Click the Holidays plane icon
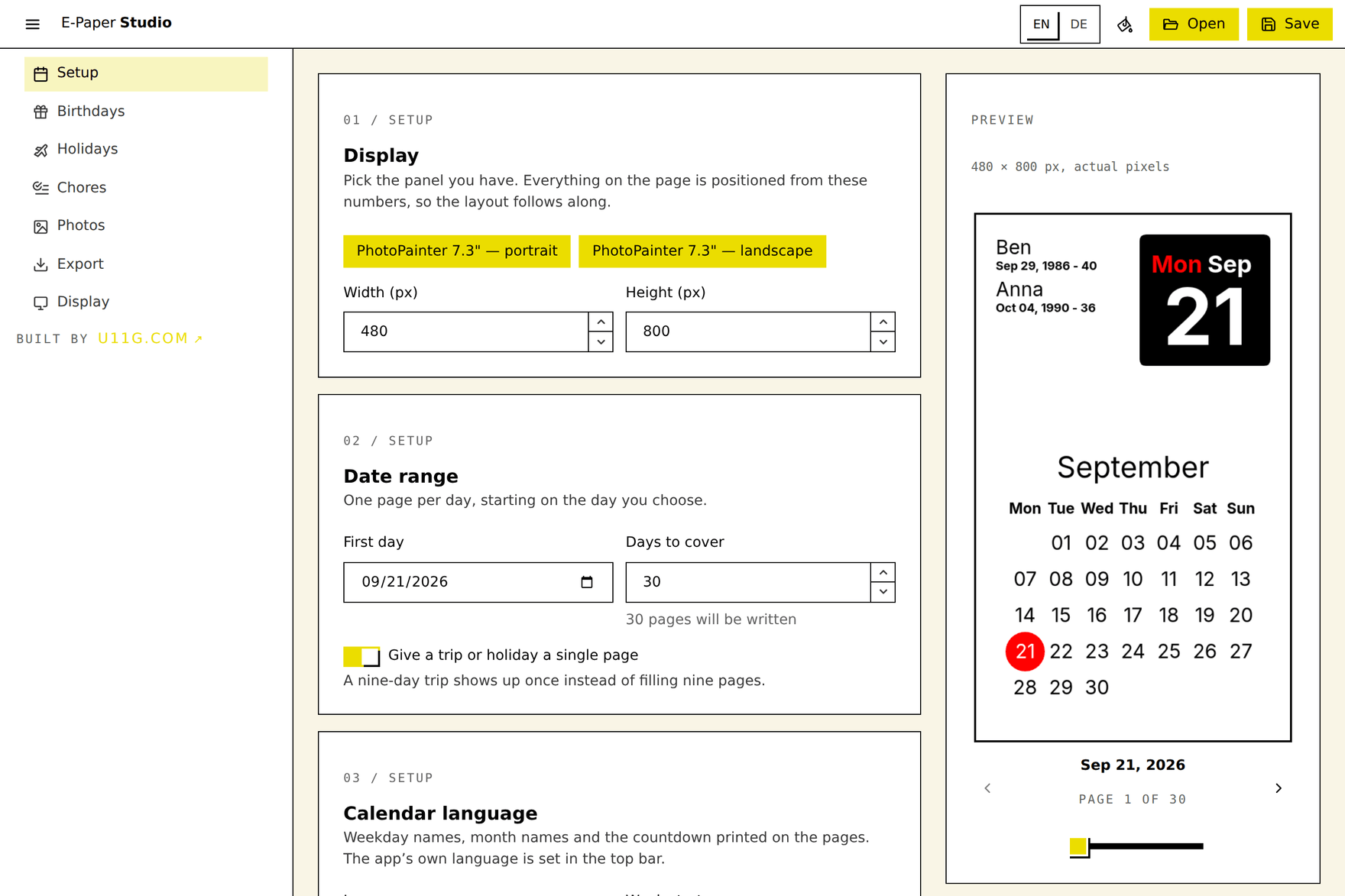 (41, 150)
